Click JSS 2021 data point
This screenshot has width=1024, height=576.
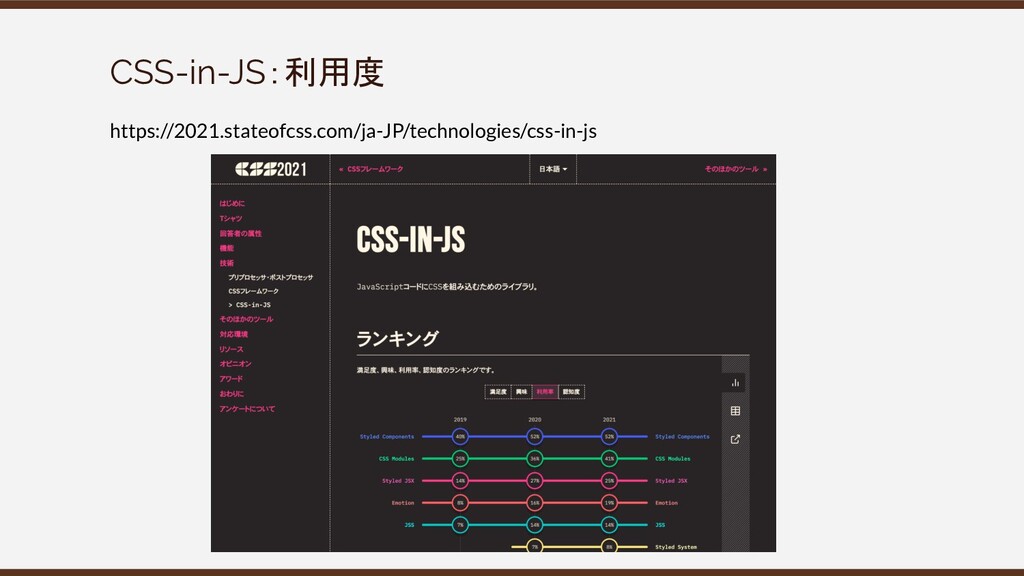point(609,525)
